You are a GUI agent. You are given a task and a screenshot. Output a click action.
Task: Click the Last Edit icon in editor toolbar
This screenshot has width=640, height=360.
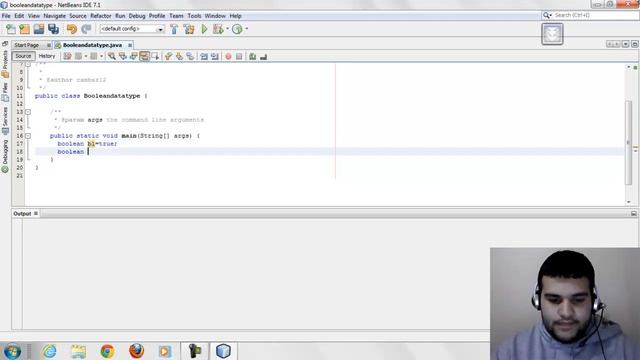point(67,56)
